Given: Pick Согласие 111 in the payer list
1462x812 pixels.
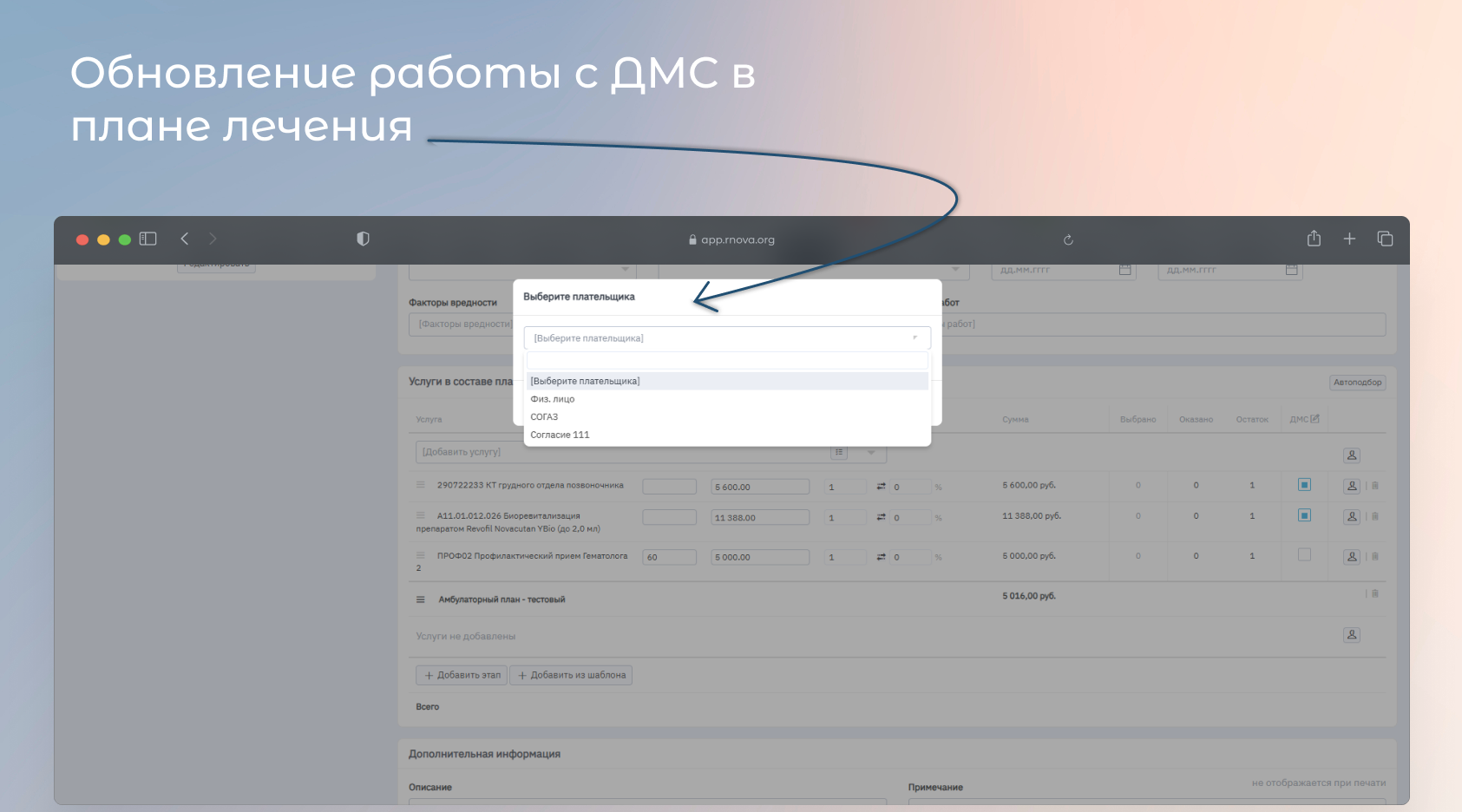Looking at the screenshot, I should (x=560, y=435).
